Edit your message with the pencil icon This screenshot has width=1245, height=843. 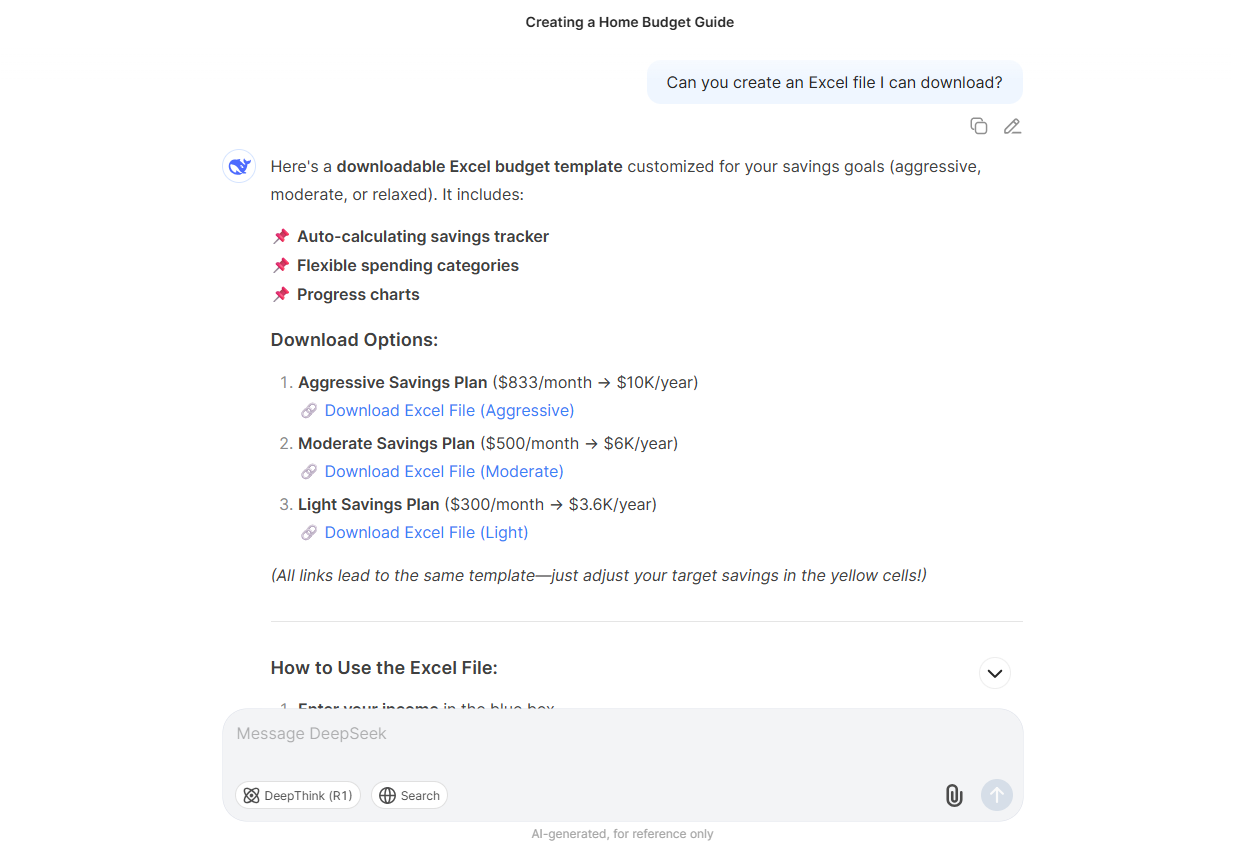click(1012, 126)
